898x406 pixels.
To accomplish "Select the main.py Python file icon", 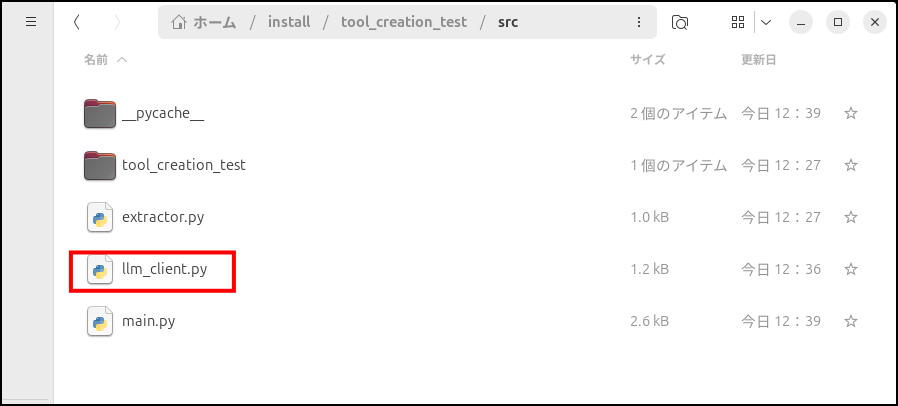I will [x=100, y=321].
